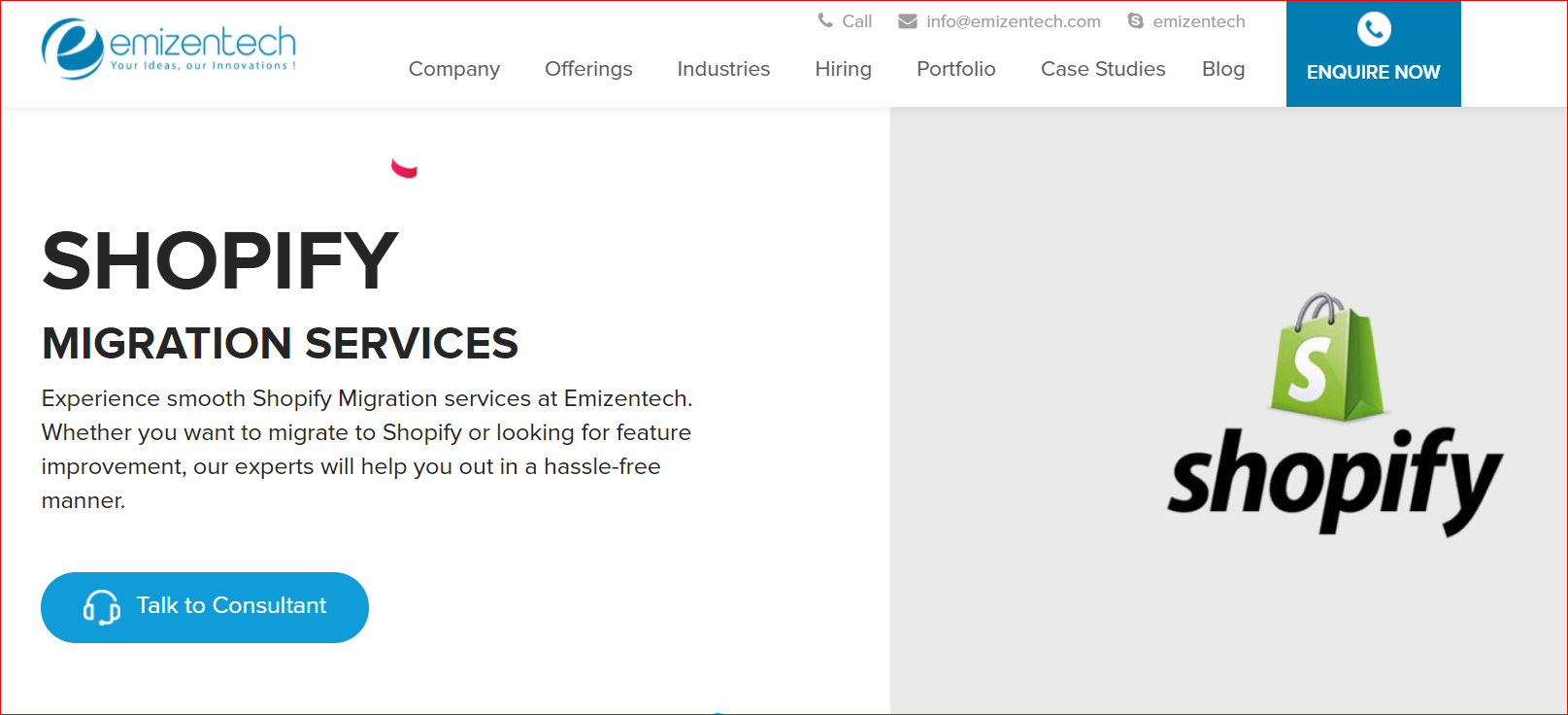Click the Call link
This screenshot has width=1568, height=715.
point(857,21)
